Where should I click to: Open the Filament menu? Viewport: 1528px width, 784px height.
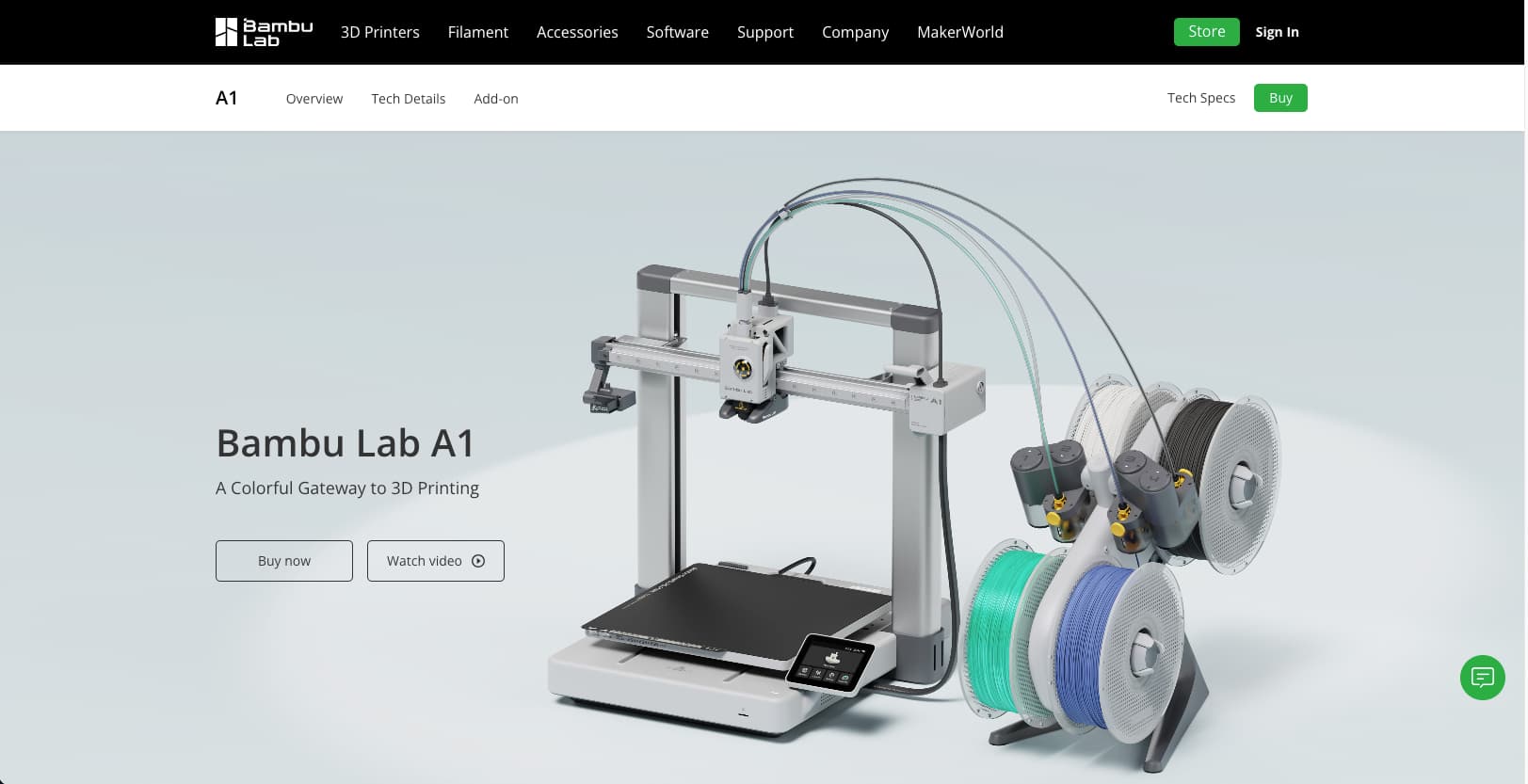(x=478, y=32)
